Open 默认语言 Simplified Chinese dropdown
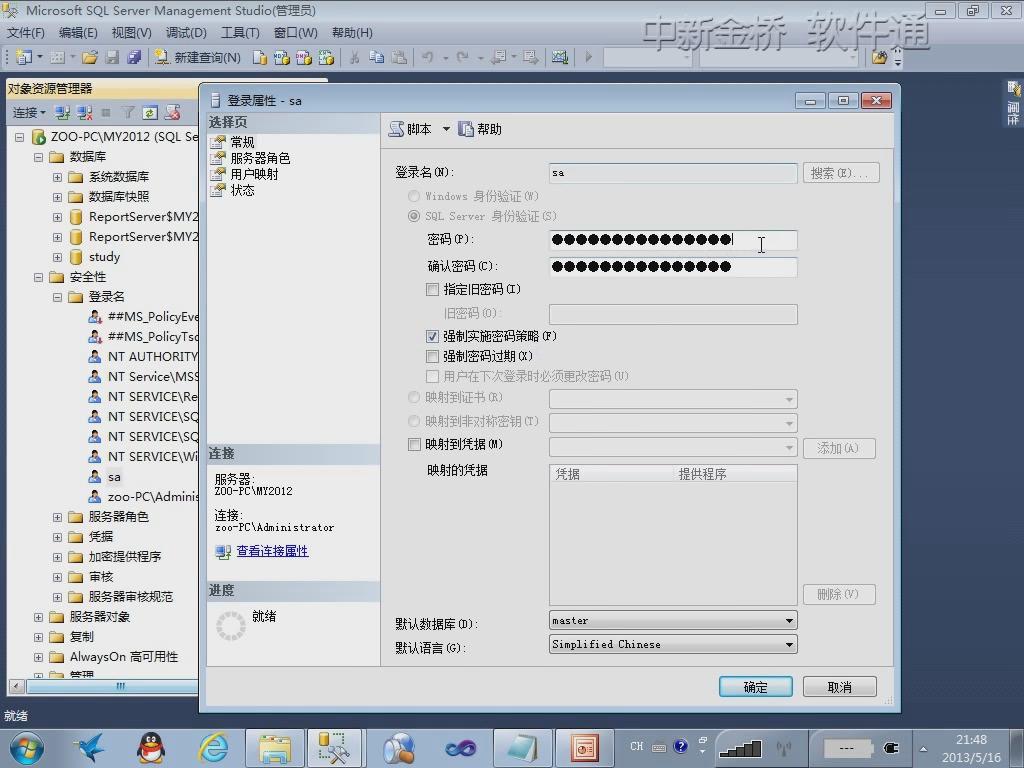 coord(673,645)
